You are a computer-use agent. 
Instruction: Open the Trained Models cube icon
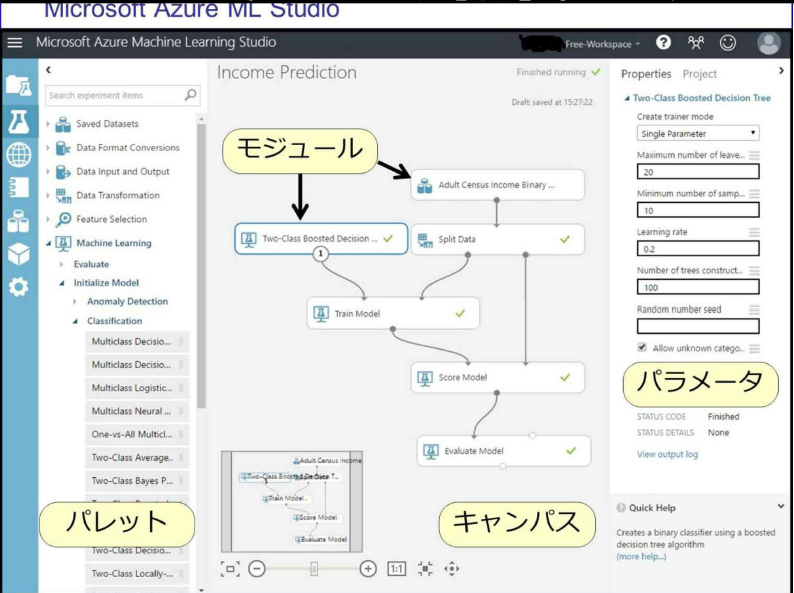19,254
